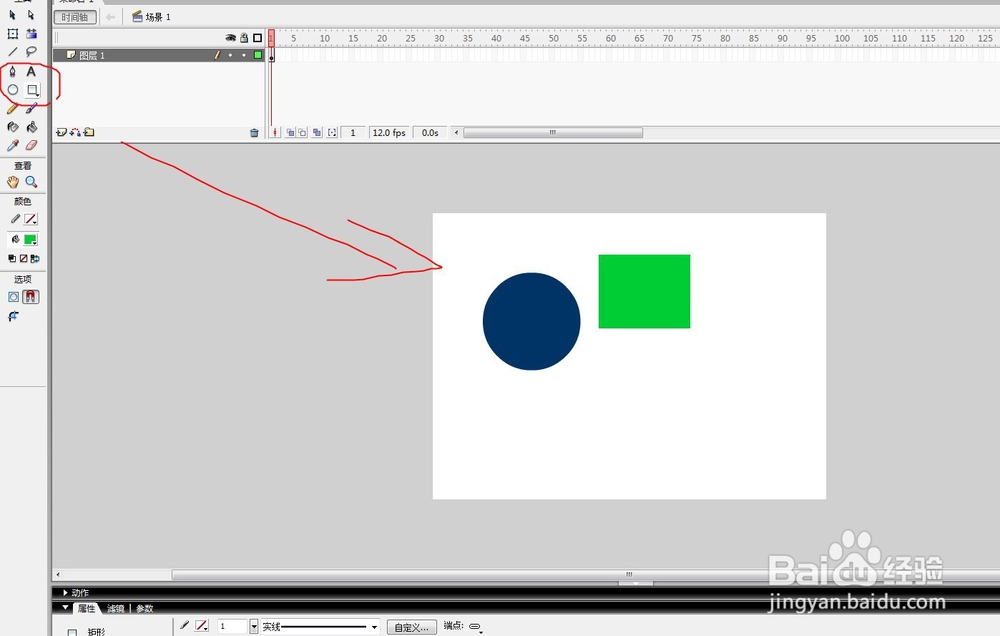1000x636 pixels.
Task: Click the No Color icon
Action: click(24, 258)
